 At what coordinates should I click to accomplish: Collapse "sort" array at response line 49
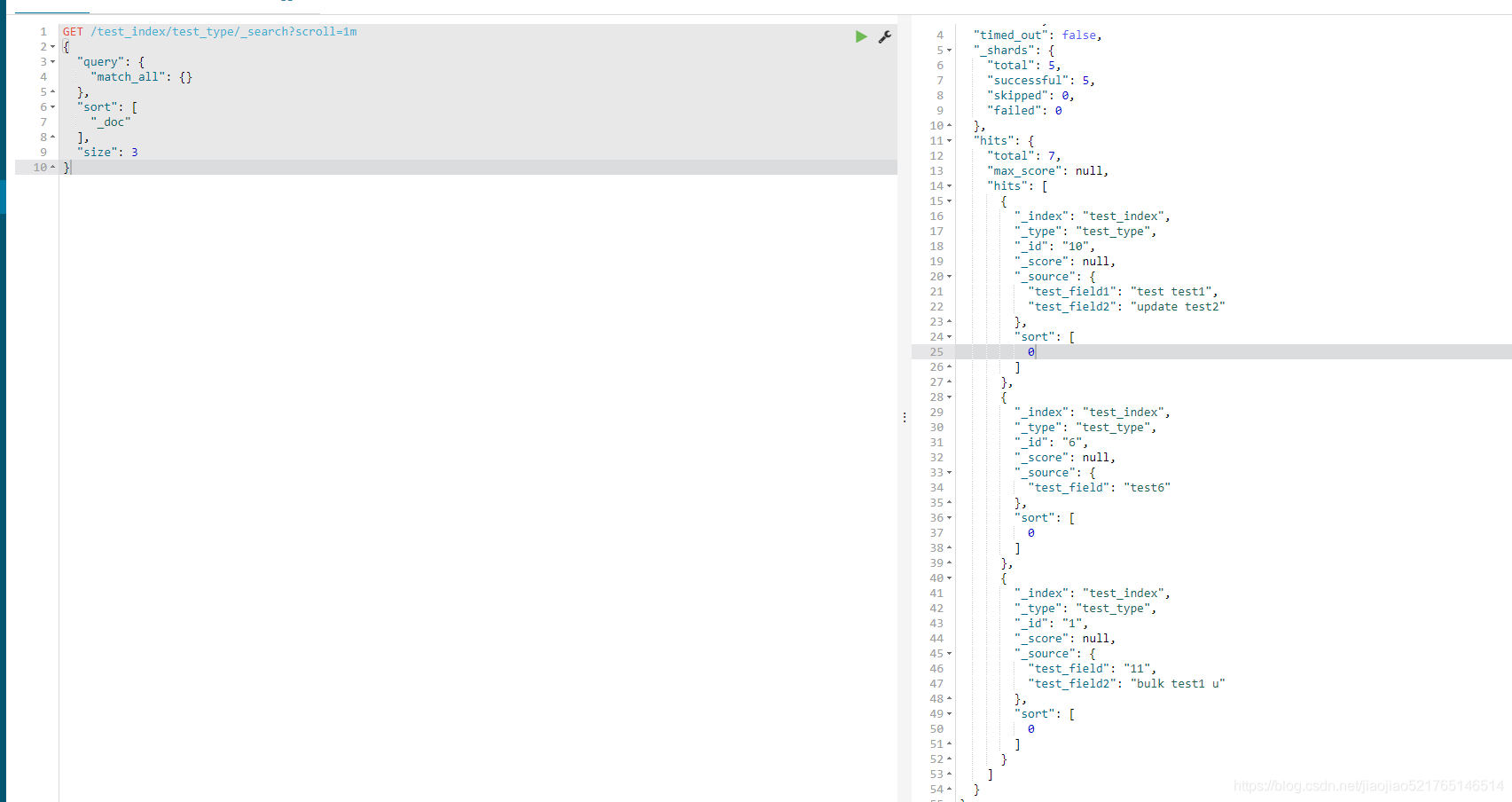coord(950,713)
